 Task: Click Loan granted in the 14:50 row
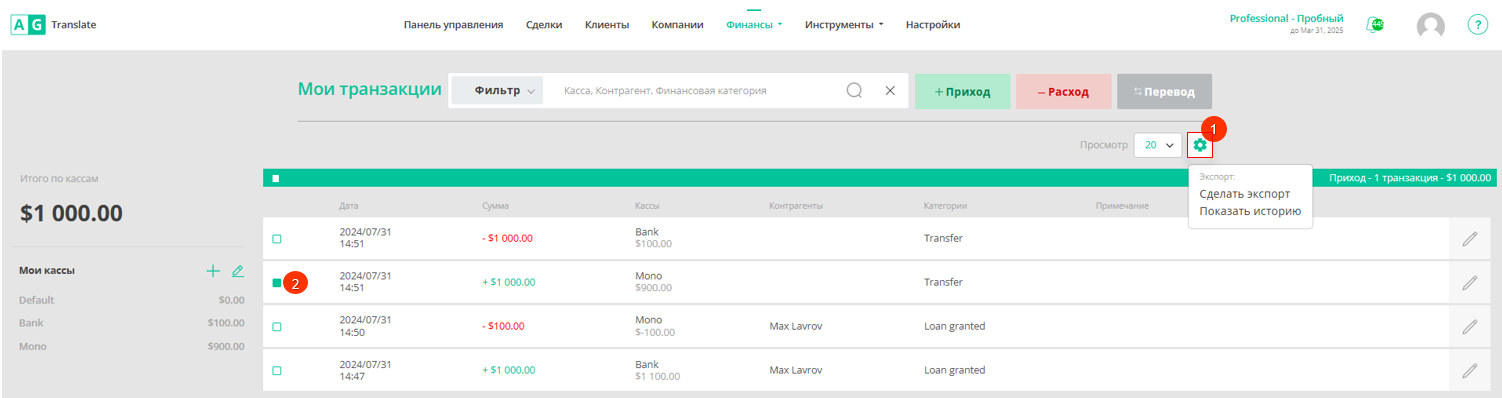coord(954,326)
